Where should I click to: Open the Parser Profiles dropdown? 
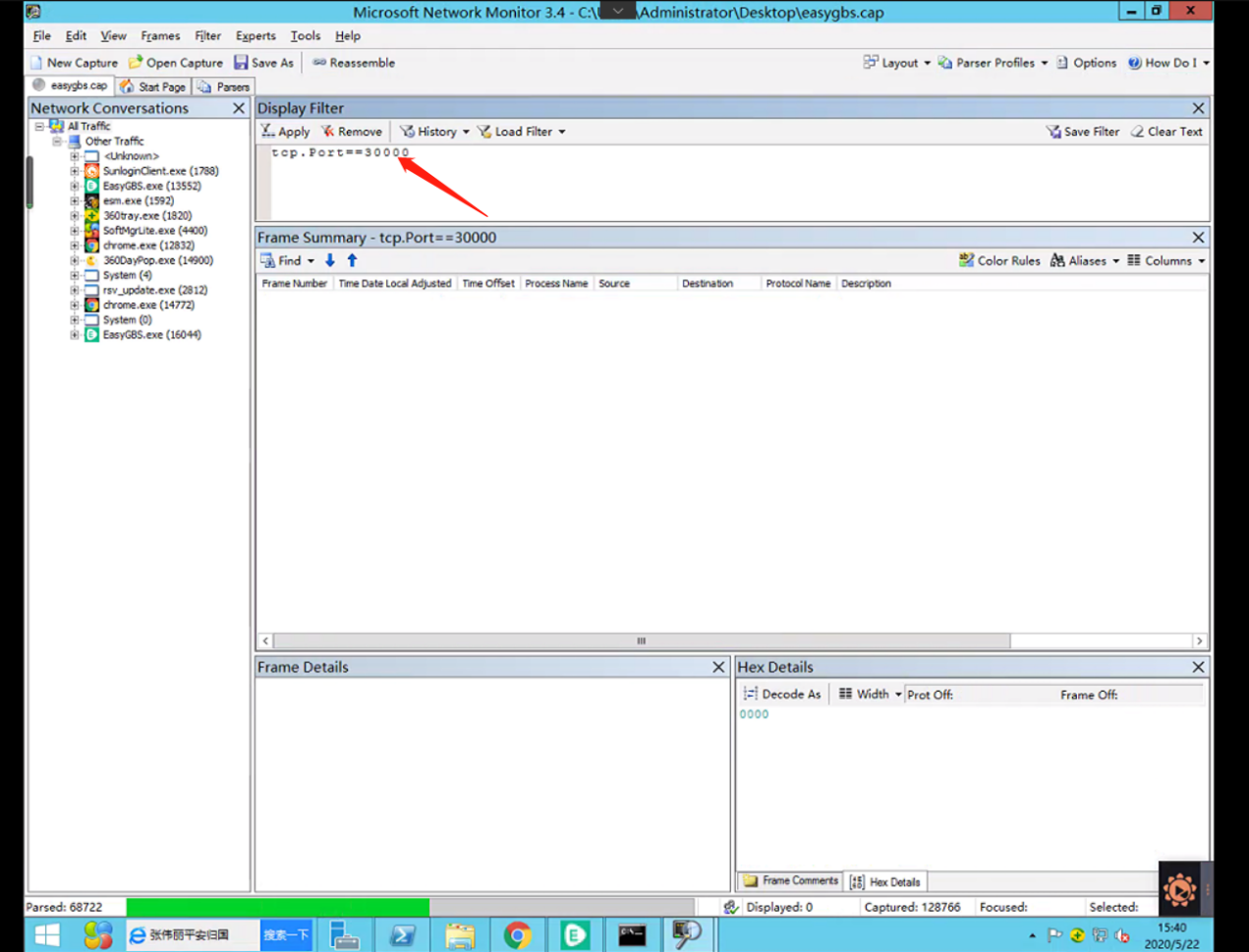pos(993,63)
